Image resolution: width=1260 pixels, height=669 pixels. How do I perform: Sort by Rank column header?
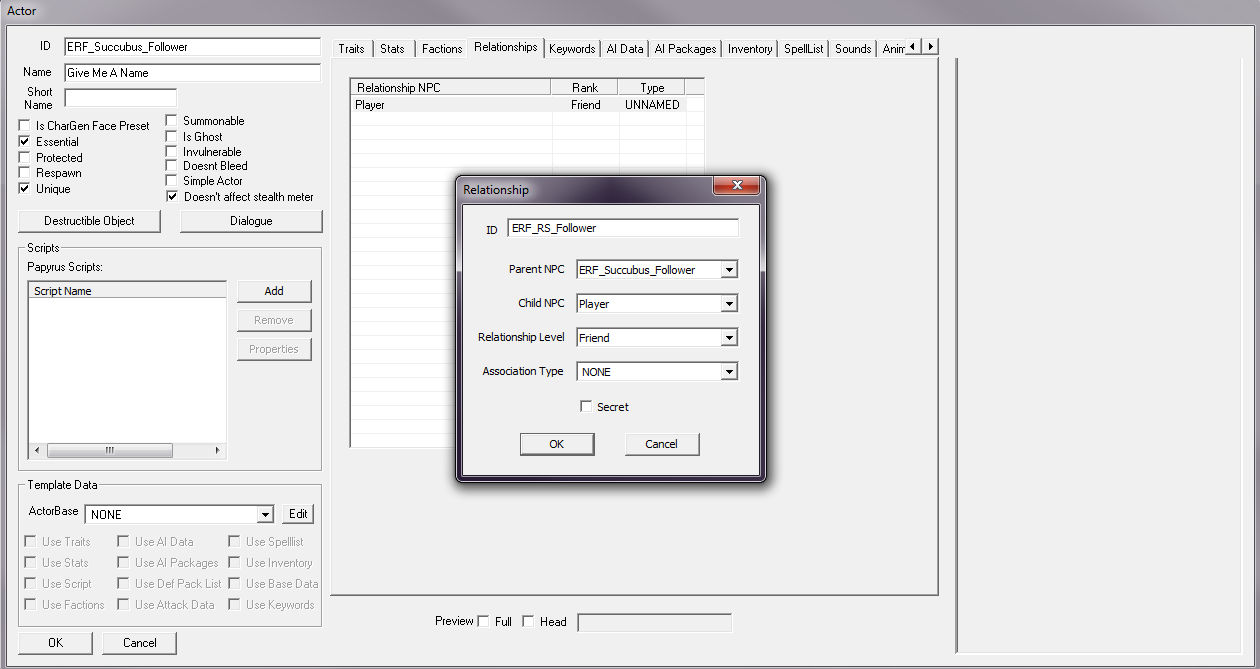[585, 88]
